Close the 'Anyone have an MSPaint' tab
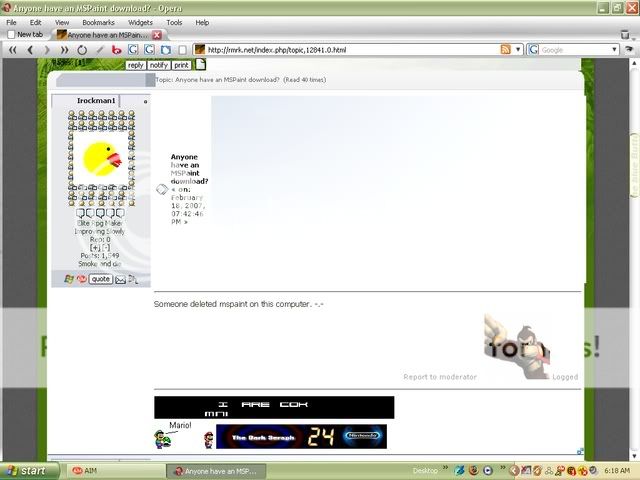Screen dimensions: 640x480 coord(157,35)
